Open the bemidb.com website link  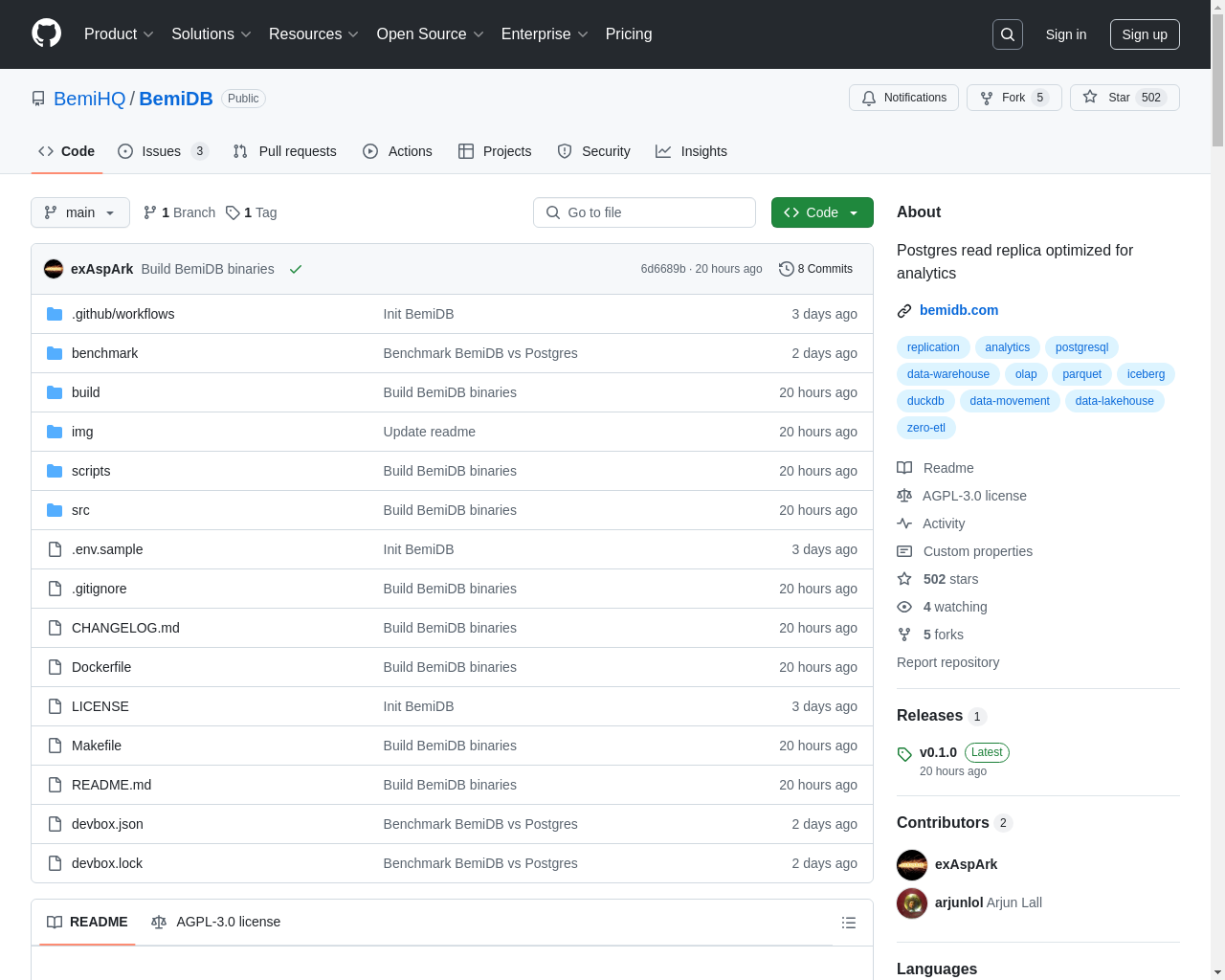(959, 310)
